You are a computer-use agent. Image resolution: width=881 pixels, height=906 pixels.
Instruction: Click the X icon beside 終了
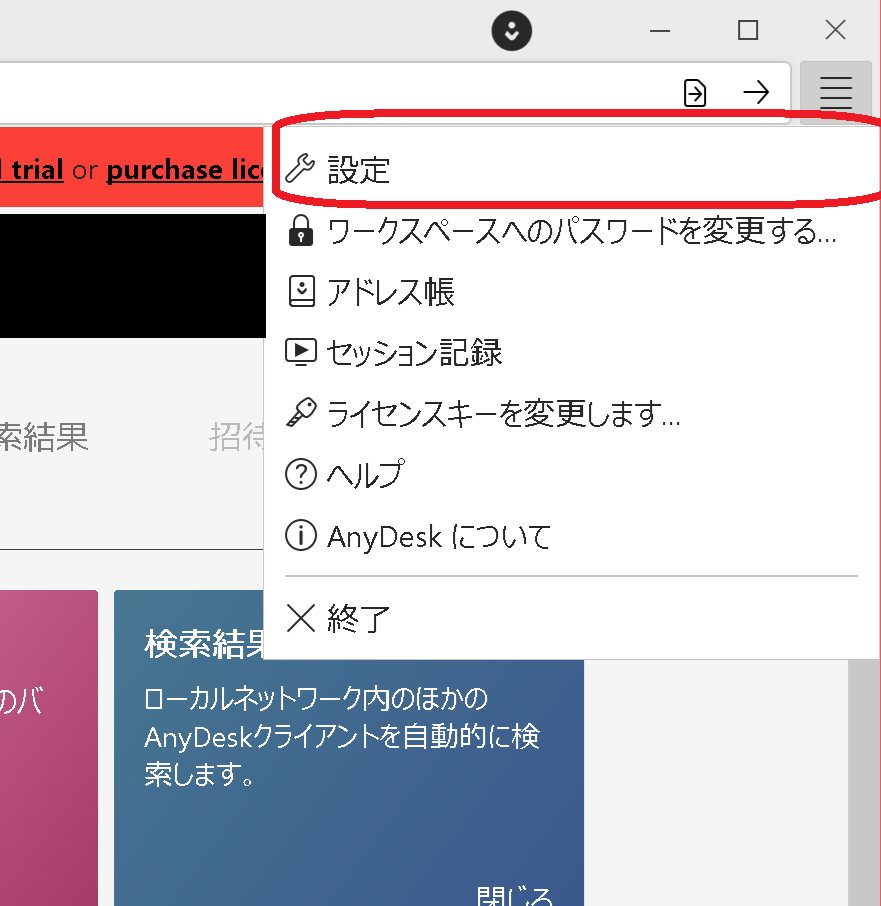[x=301, y=618]
